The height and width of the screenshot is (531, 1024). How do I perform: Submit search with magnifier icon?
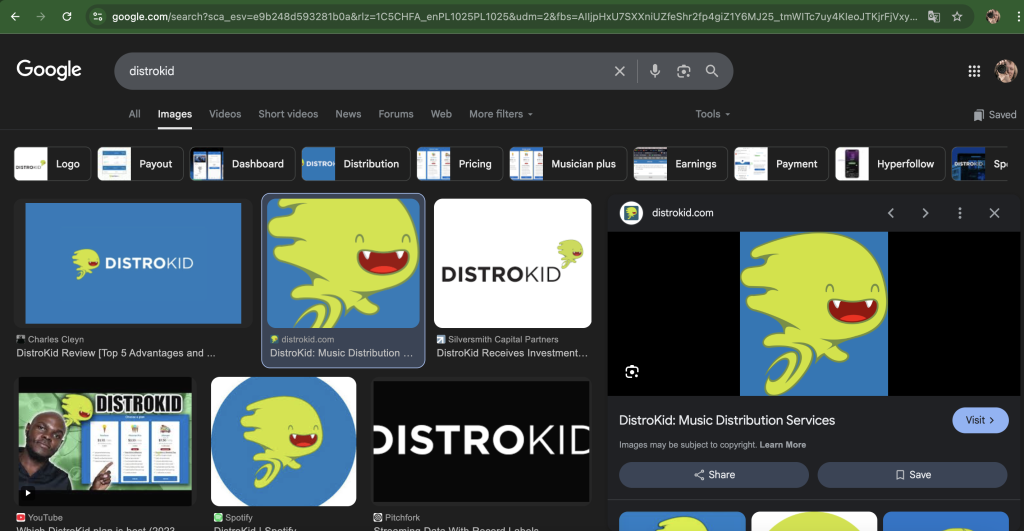[x=712, y=71]
